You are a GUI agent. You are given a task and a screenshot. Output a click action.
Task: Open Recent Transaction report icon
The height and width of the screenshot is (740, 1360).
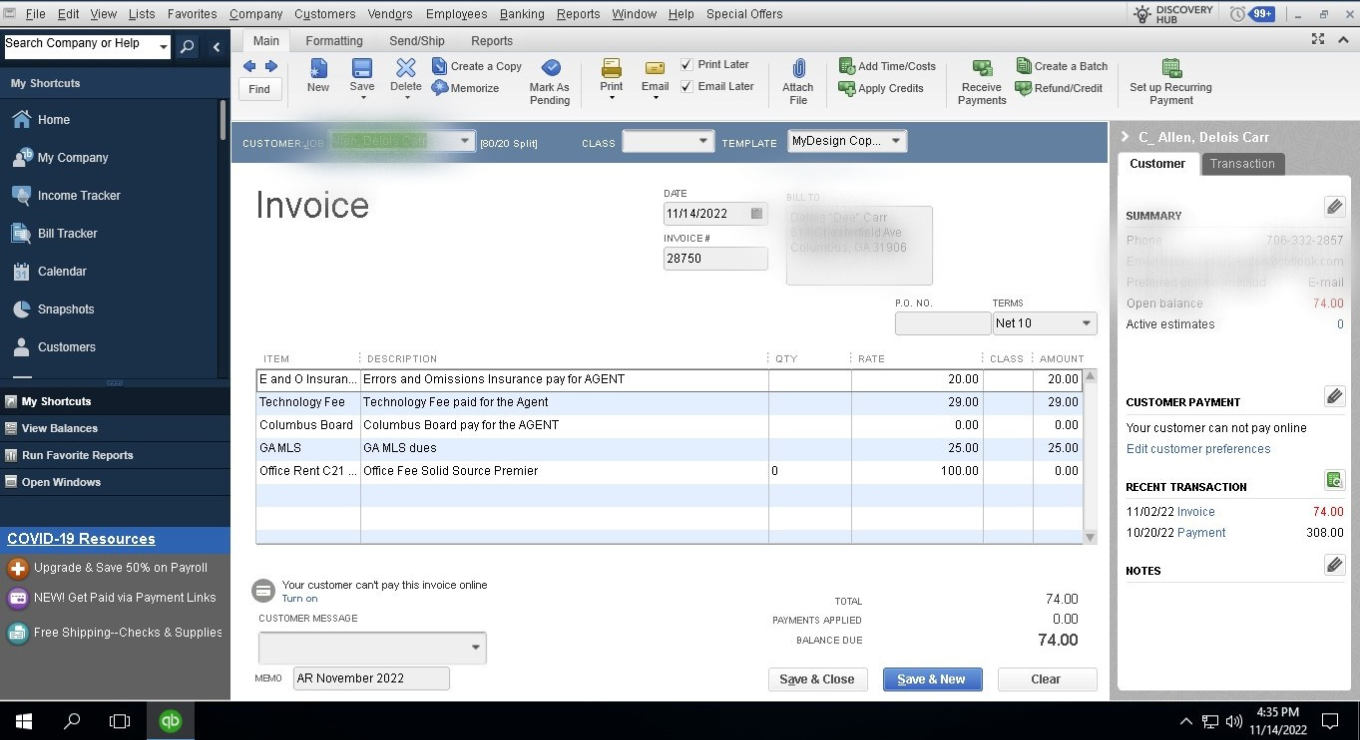(1334, 480)
